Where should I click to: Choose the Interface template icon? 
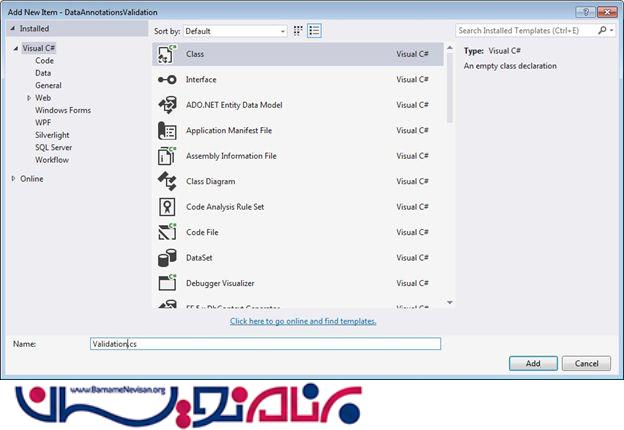click(x=167, y=79)
